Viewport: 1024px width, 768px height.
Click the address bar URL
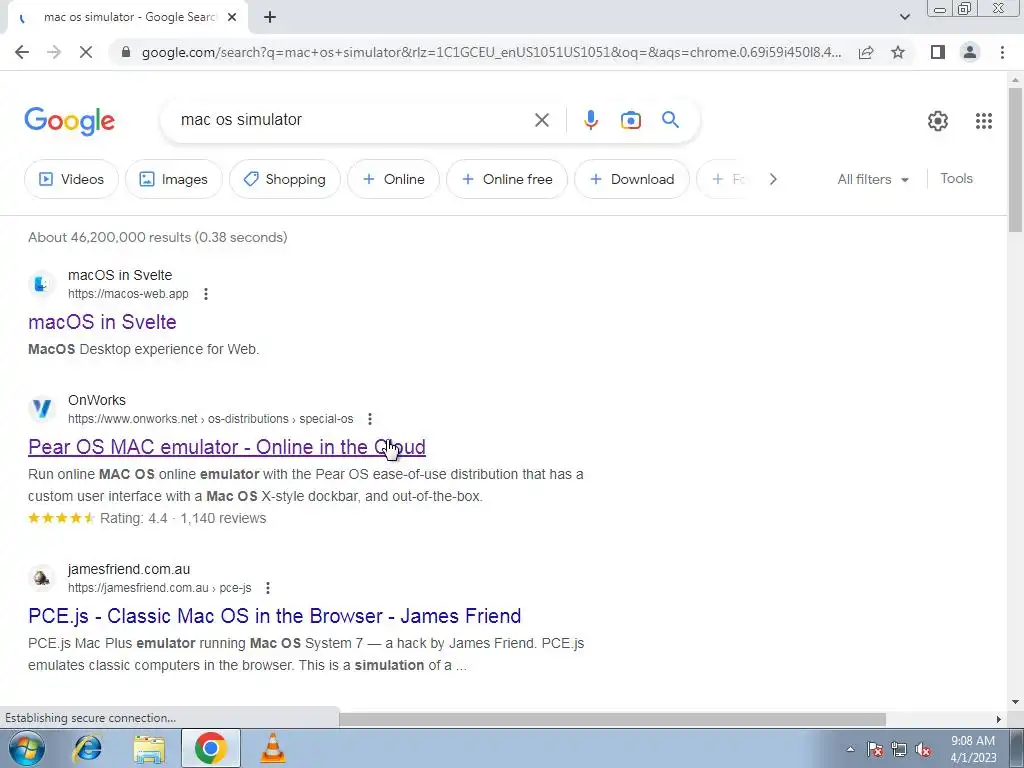click(x=491, y=52)
